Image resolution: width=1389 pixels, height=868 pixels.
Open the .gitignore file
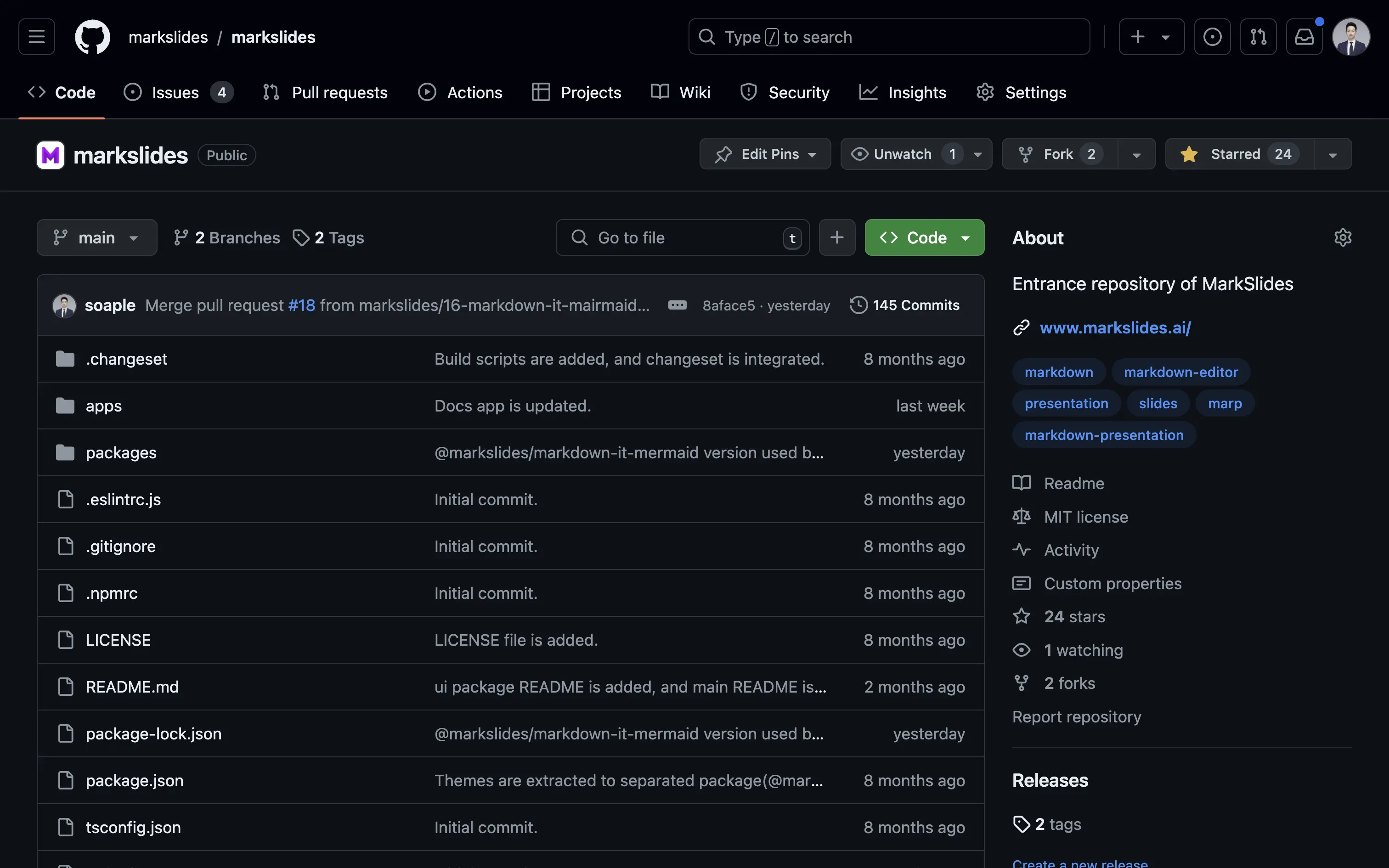tap(120, 547)
